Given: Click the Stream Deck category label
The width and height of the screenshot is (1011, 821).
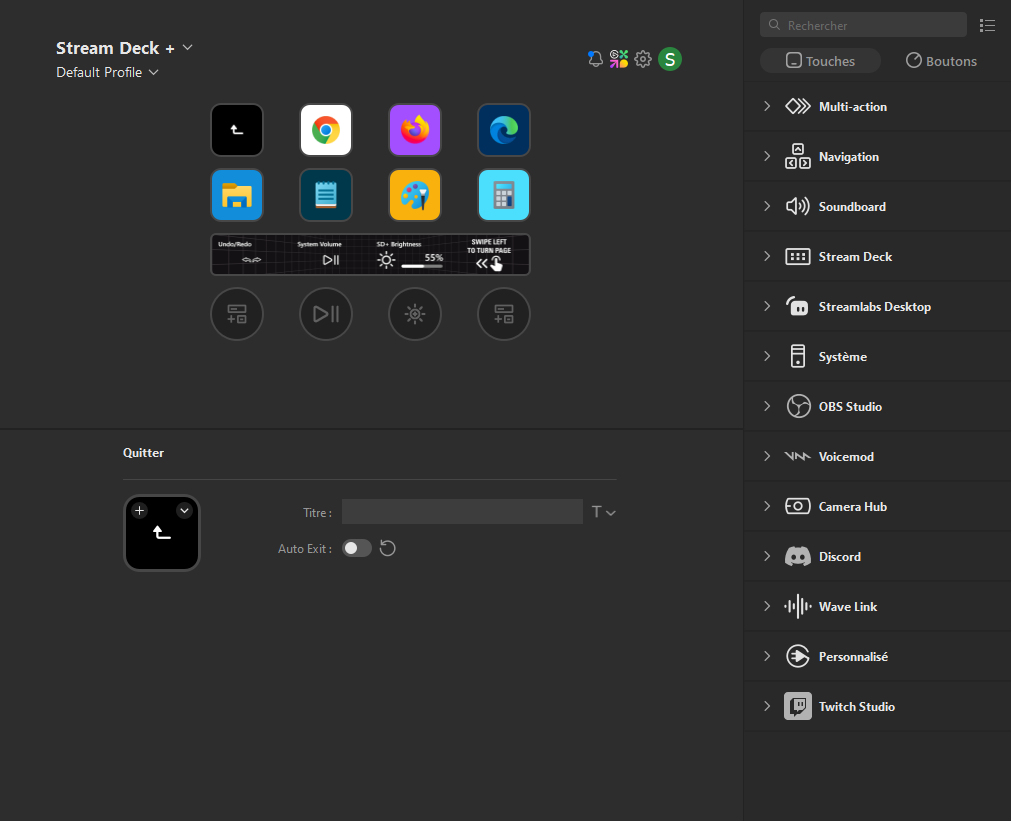Looking at the screenshot, I should pos(855,257).
